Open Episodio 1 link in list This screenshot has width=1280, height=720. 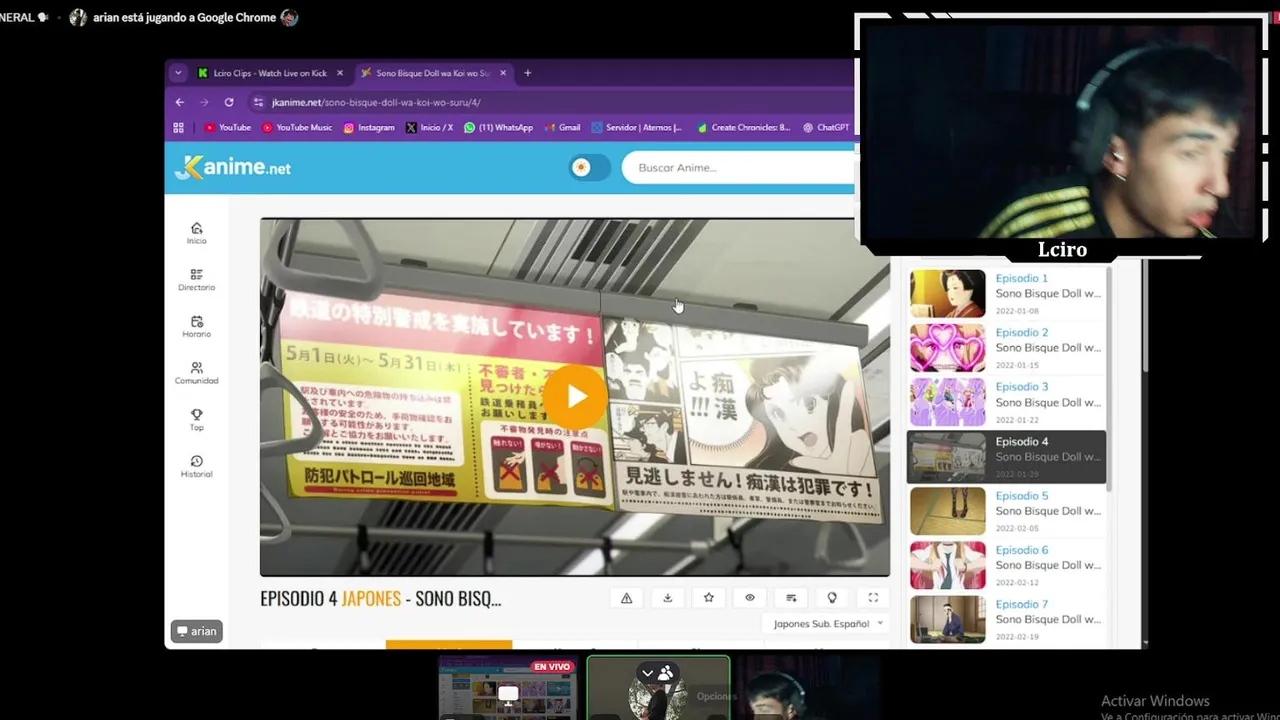click(x=1021, y=278)
